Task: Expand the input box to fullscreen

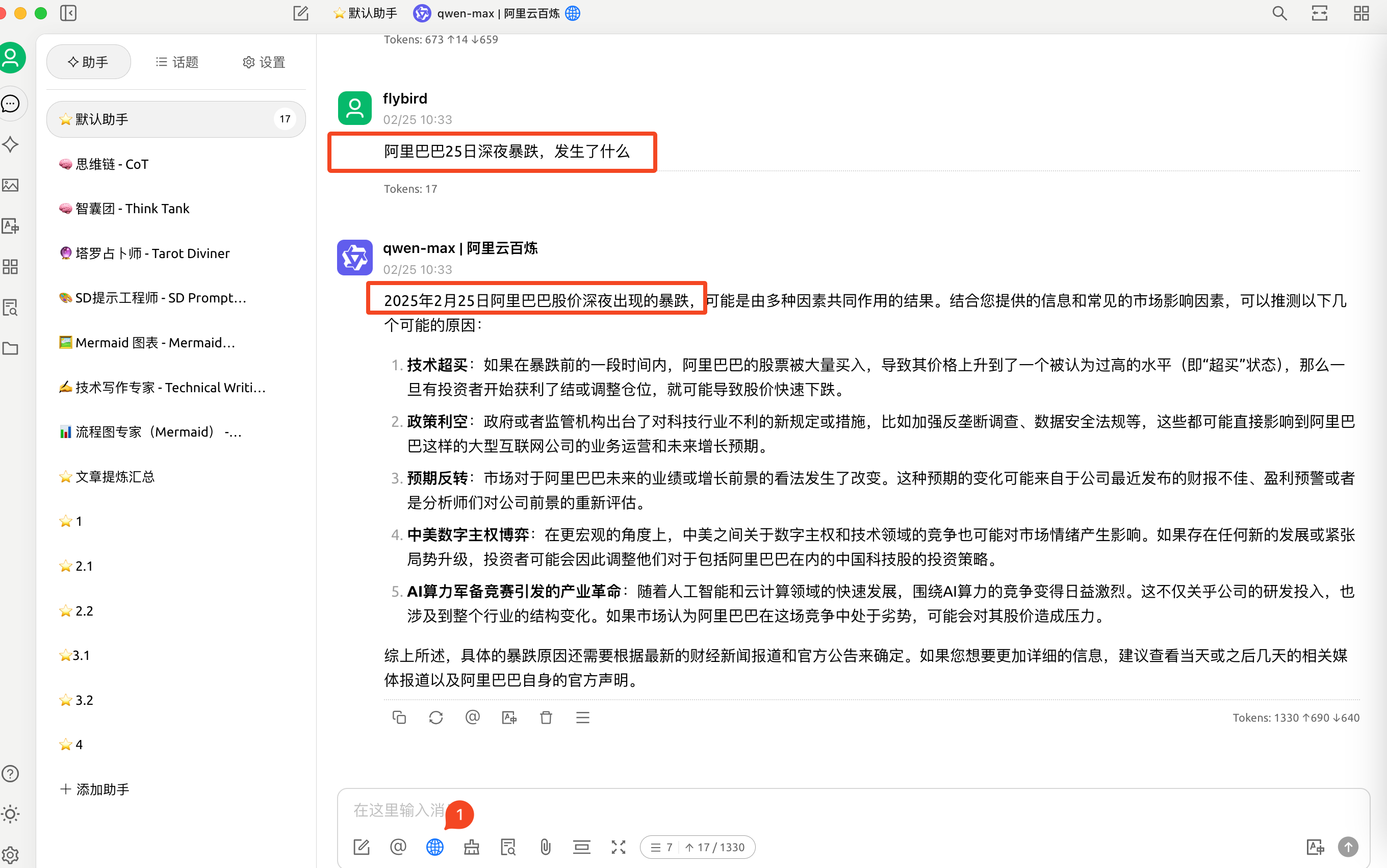Action: (x=618, y=847)
